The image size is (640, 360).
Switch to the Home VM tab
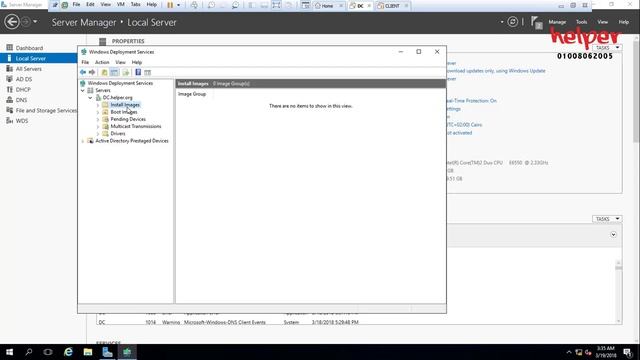pos(328,6)
